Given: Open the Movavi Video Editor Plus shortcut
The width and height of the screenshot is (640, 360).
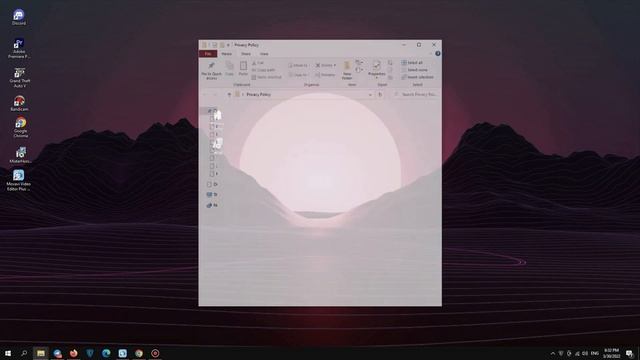Looking at the screenshot, I should [18, 180].
